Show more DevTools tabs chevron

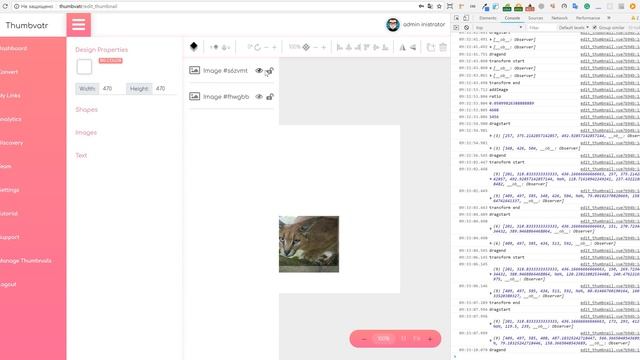609,18
